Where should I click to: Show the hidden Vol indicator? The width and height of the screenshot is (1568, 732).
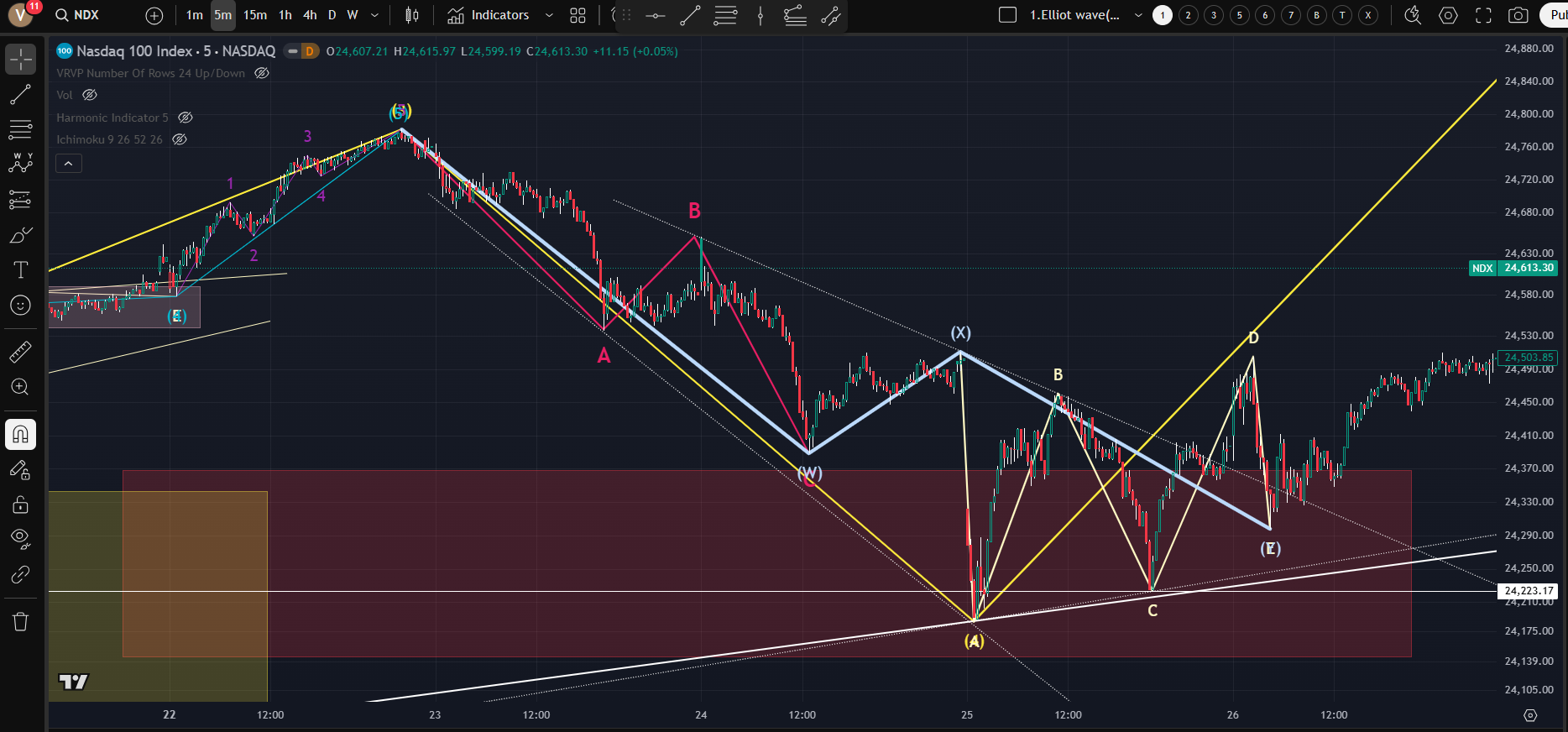tap(90, 95)
